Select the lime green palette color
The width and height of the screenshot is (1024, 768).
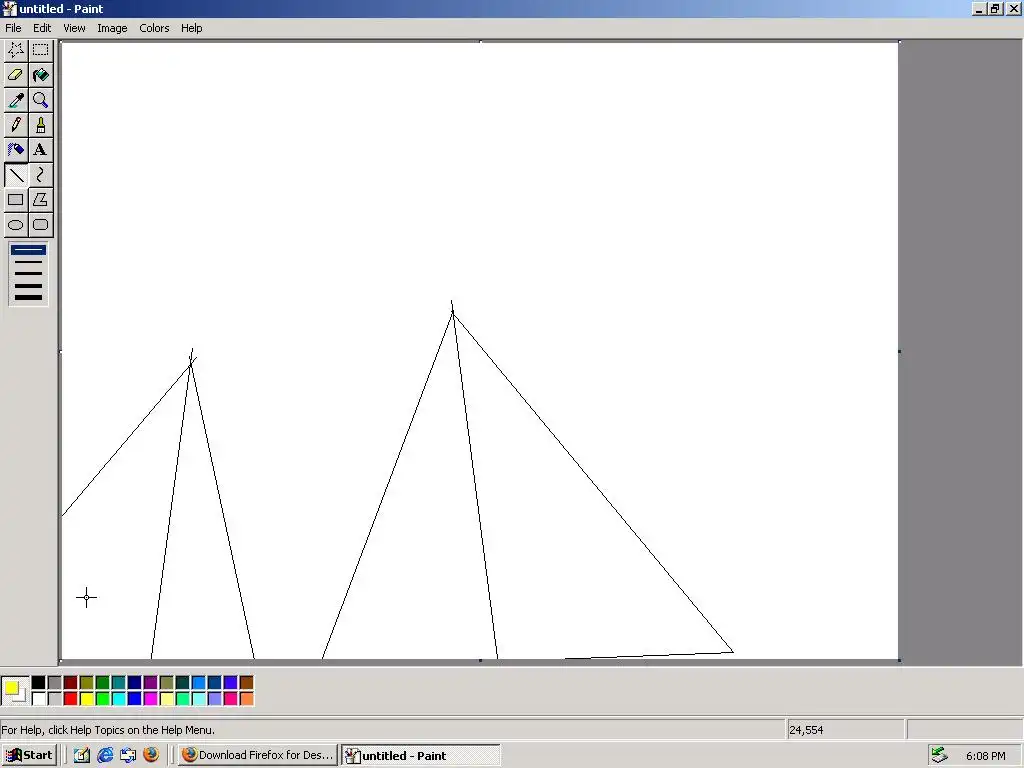(103, 699)
